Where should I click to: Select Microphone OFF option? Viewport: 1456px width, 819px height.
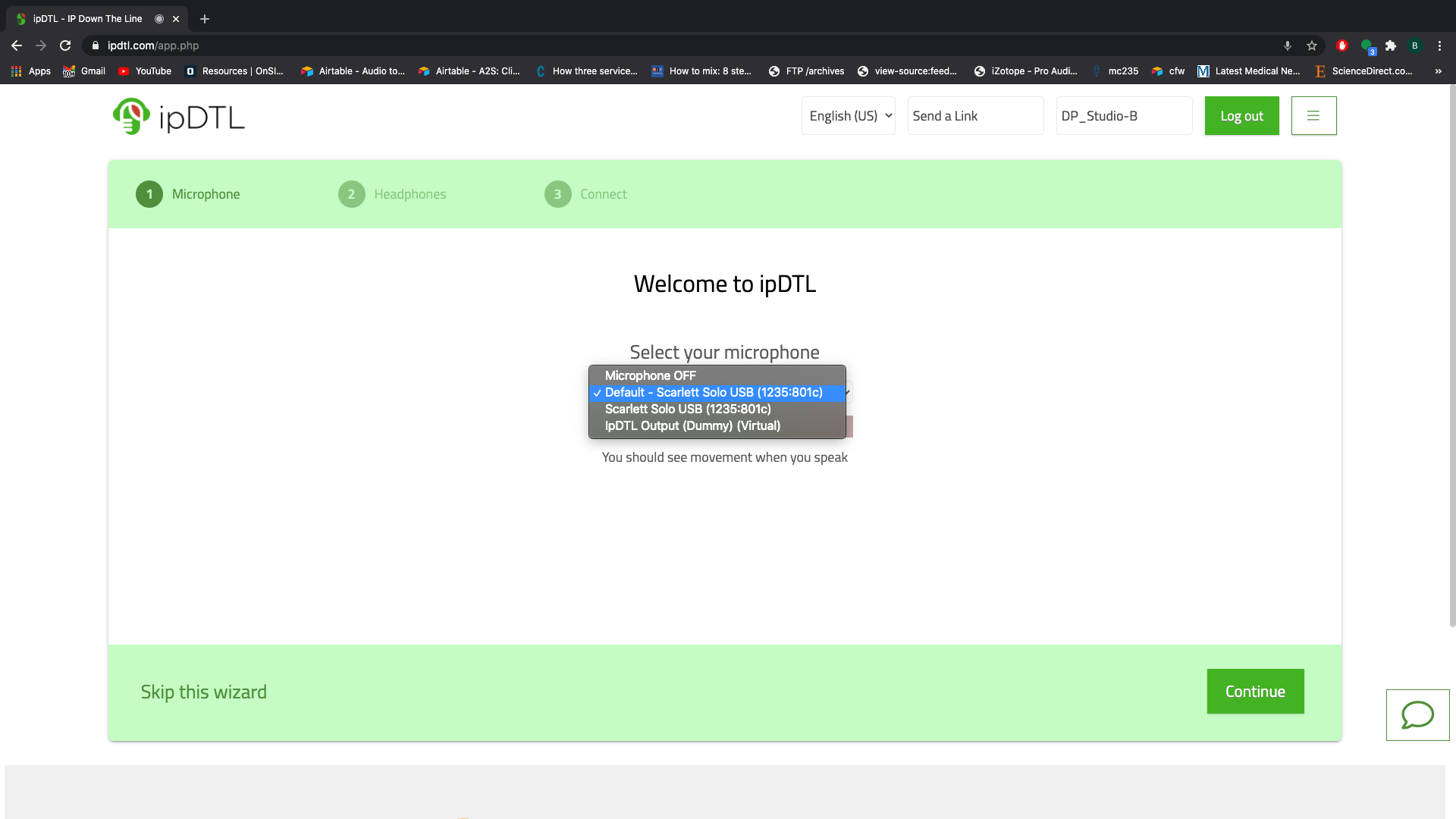tap(717, 375)
